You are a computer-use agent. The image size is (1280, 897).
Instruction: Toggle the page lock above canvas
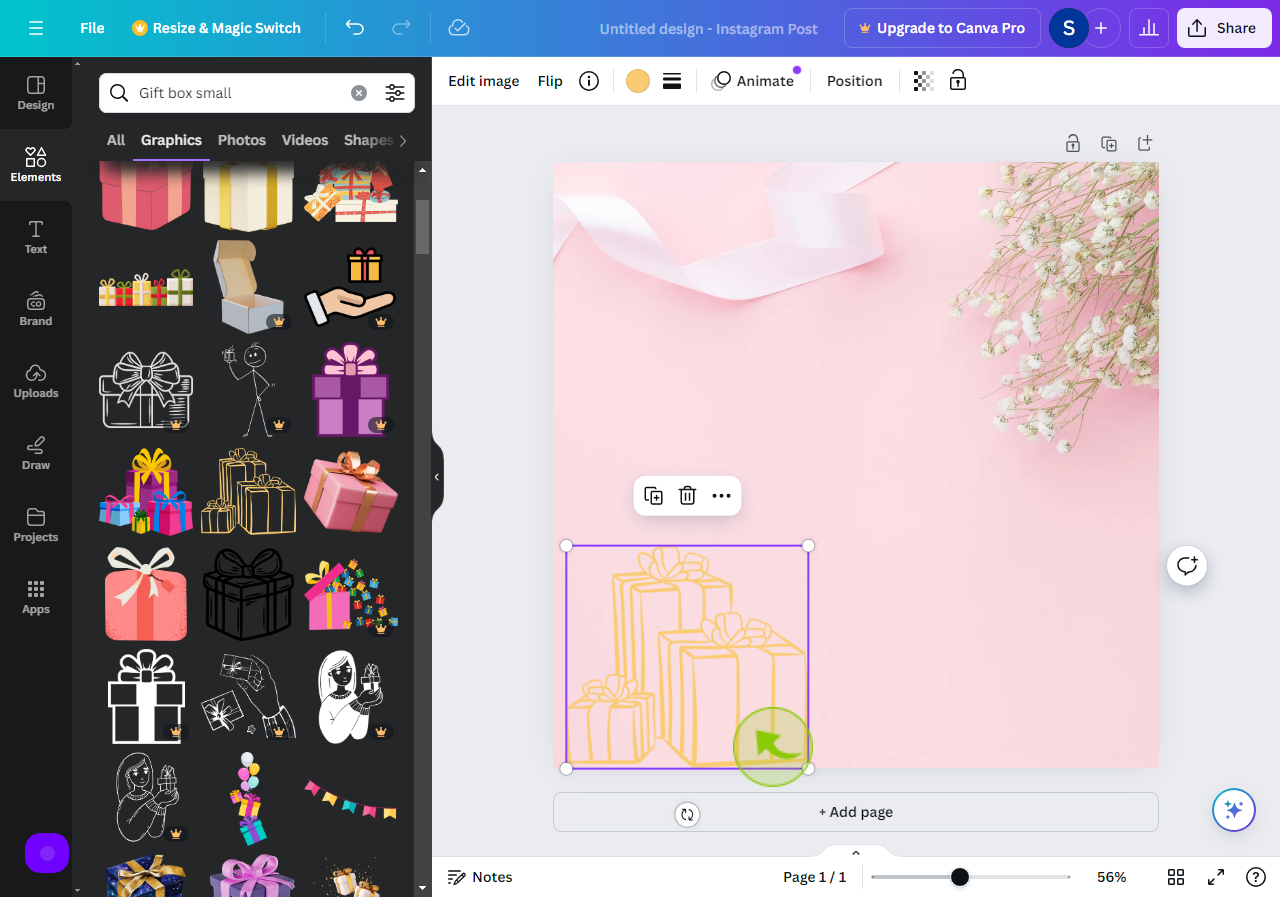pyautogui.click(x=1072, y=143)
